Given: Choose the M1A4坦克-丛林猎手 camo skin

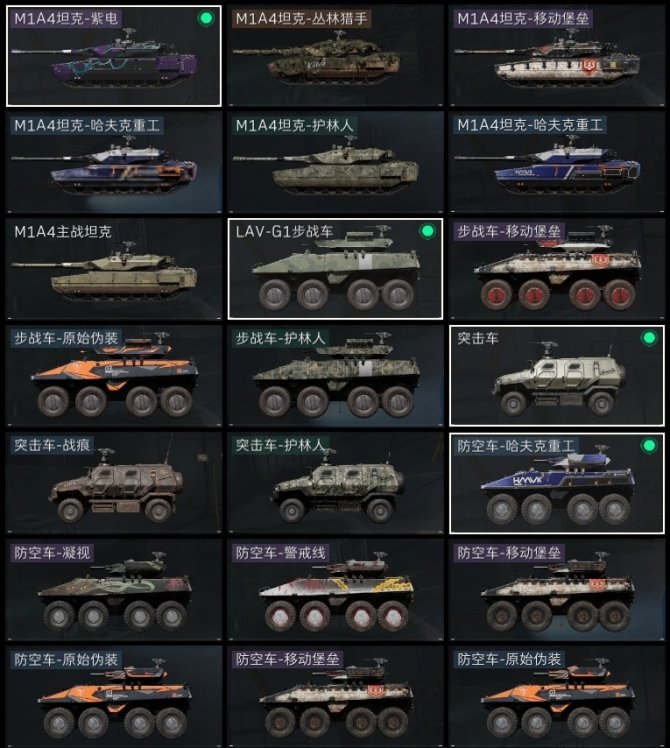Looking at the screenshot, I should pyautogui.click(x=335, y=56).
